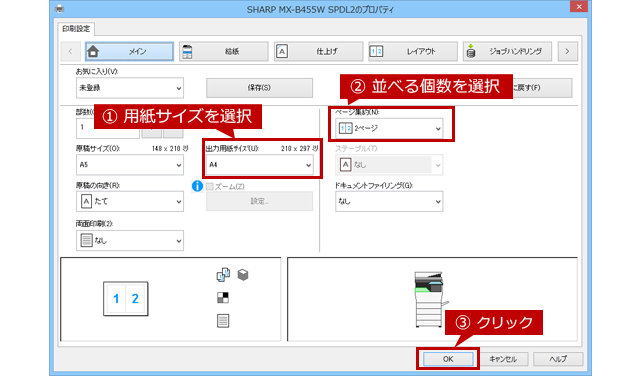Click the 1|2 layout icon on レイアウト tab
This screenshot has width=640, height=376.
[x=376, y=51]
